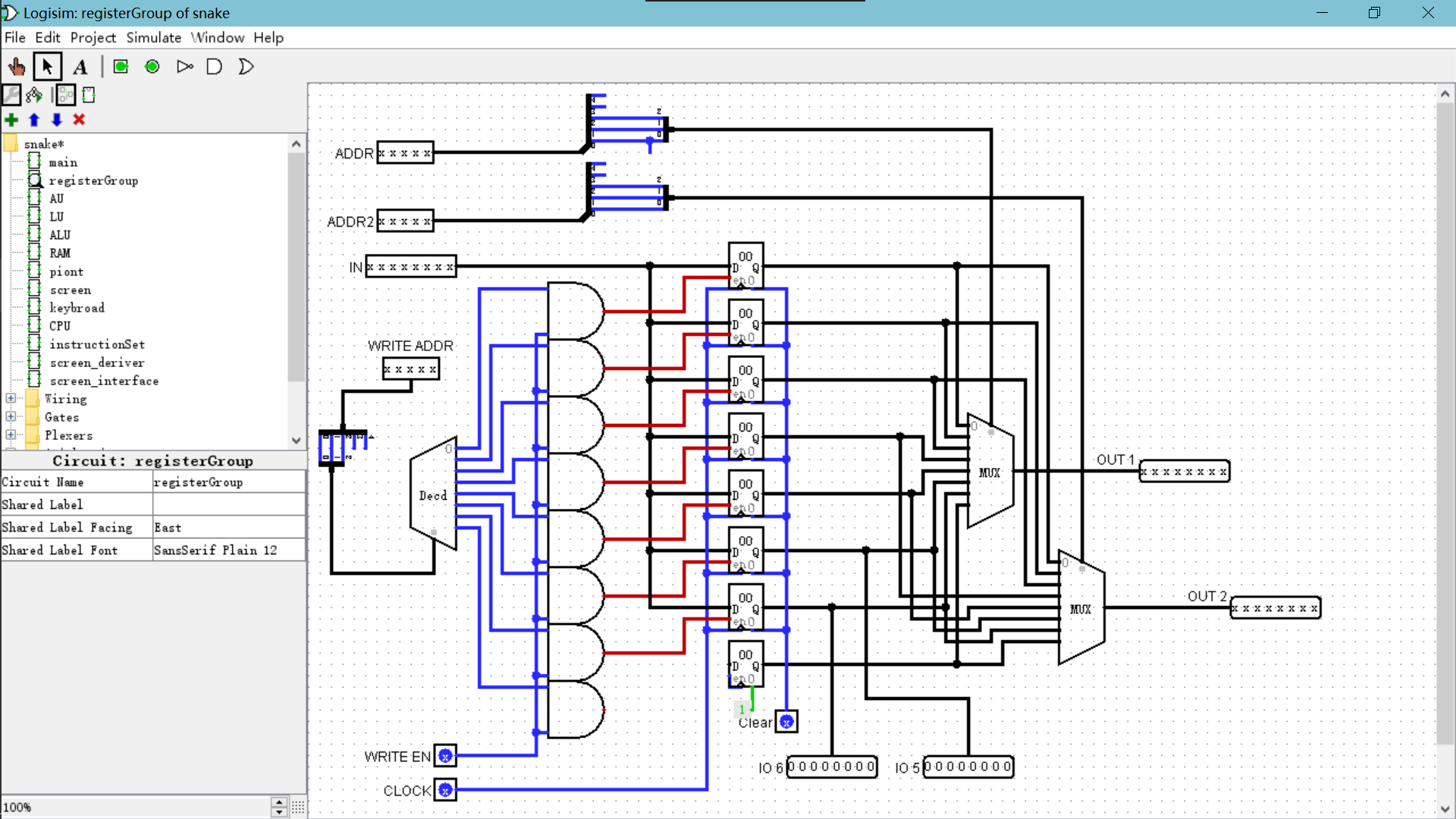The image size is (1456, 819).
Task: Click the explorer pane scroll down arrow
Action: [297, 440]
